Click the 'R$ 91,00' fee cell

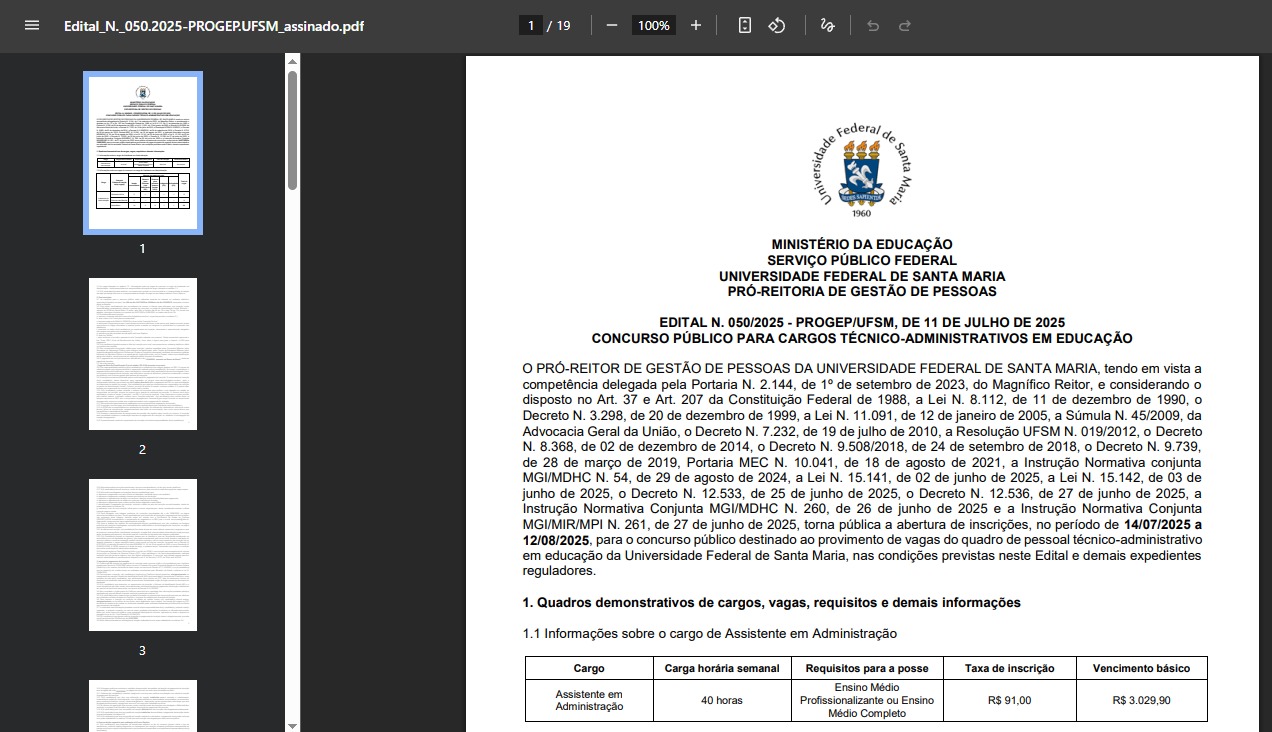[1012, 701]
